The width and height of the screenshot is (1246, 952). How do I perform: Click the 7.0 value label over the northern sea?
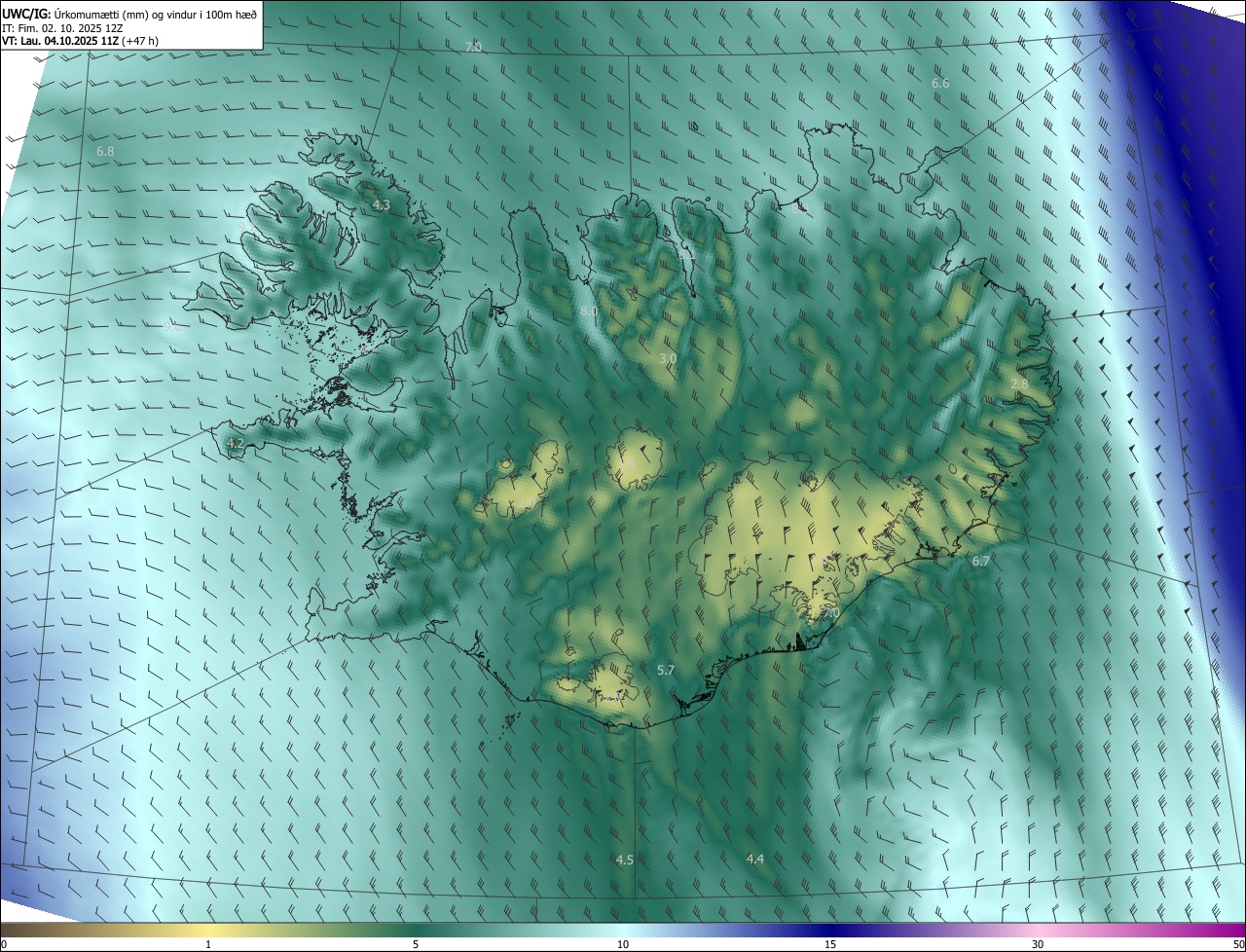(473, 48)
